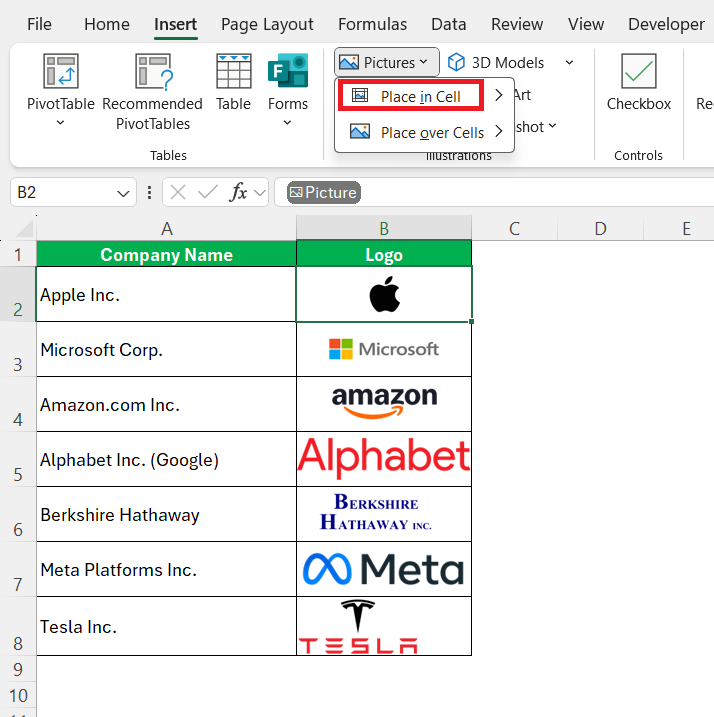Click the Microsoft logo picture cell

click(x=384, y=349)
